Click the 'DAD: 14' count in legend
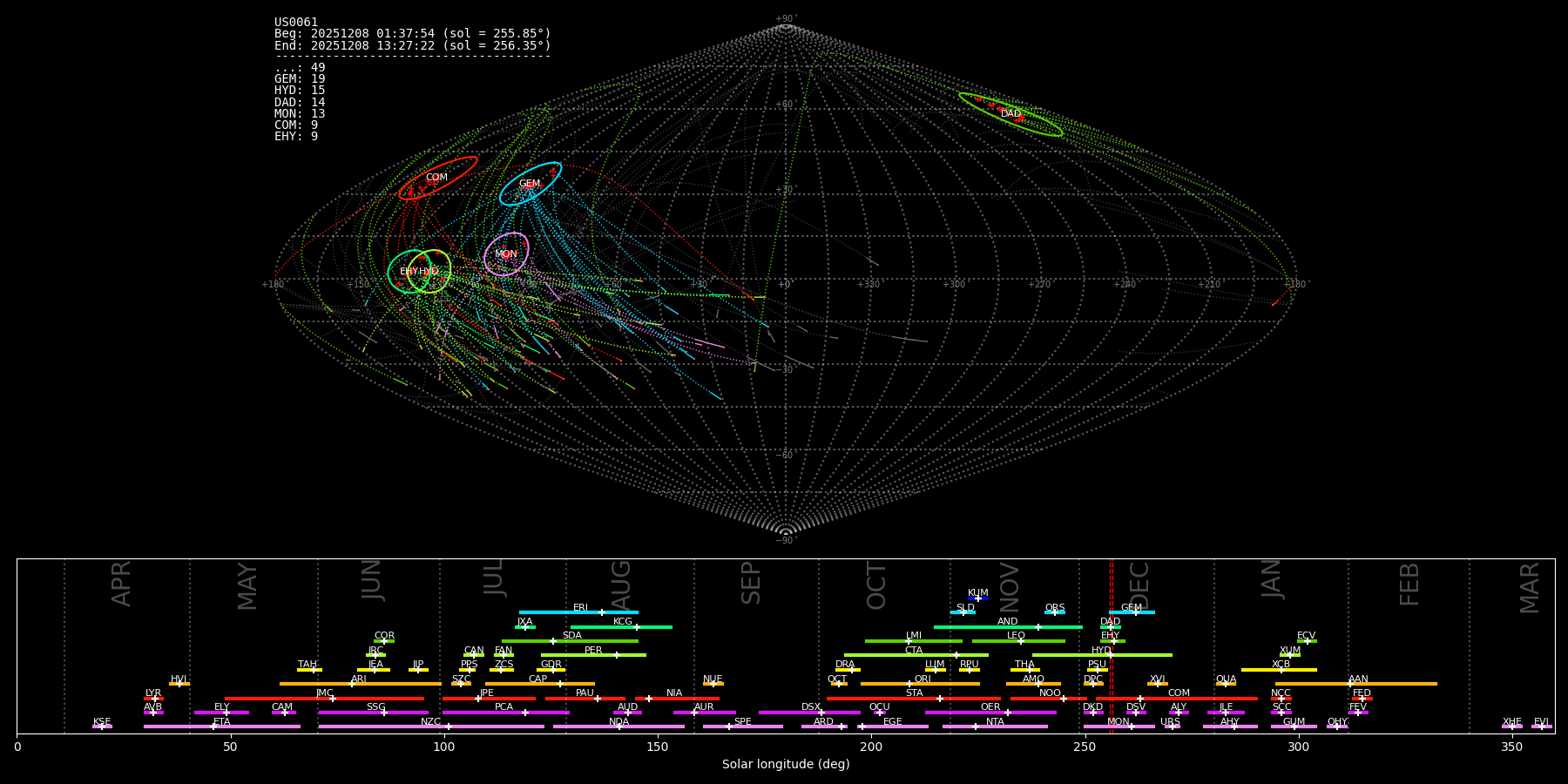 coord(300,103)
